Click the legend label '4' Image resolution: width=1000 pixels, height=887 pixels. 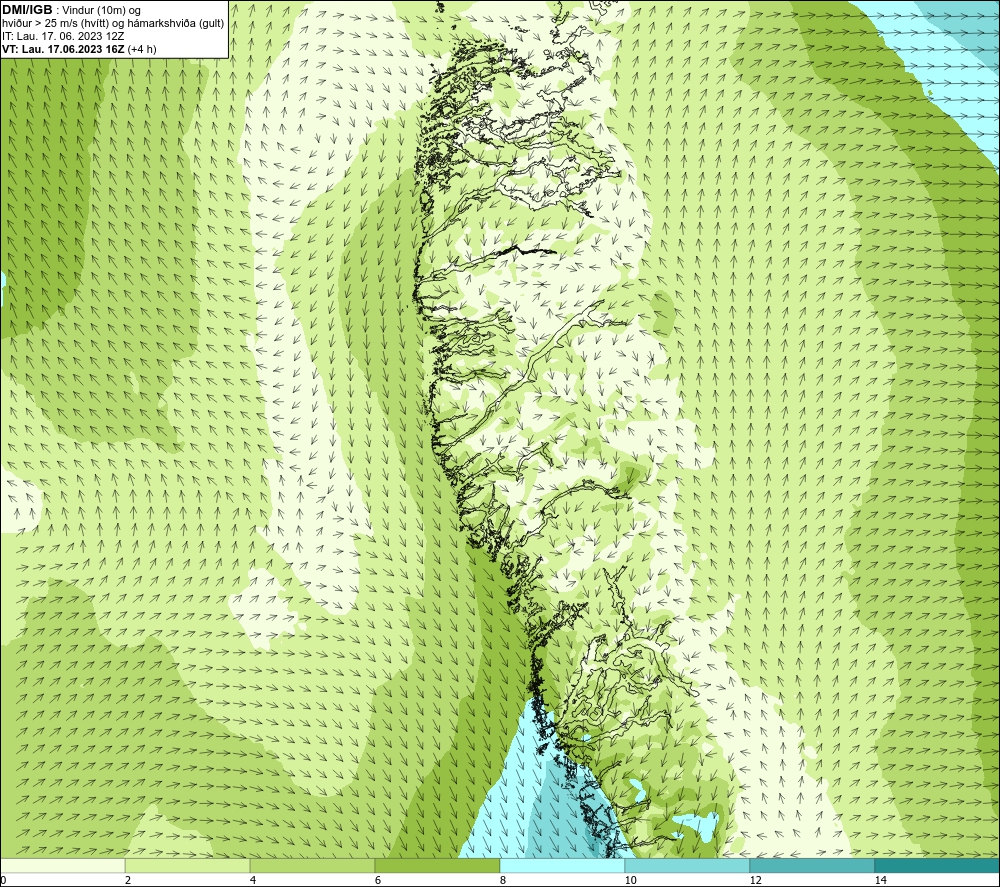click(x=253, y=881)
